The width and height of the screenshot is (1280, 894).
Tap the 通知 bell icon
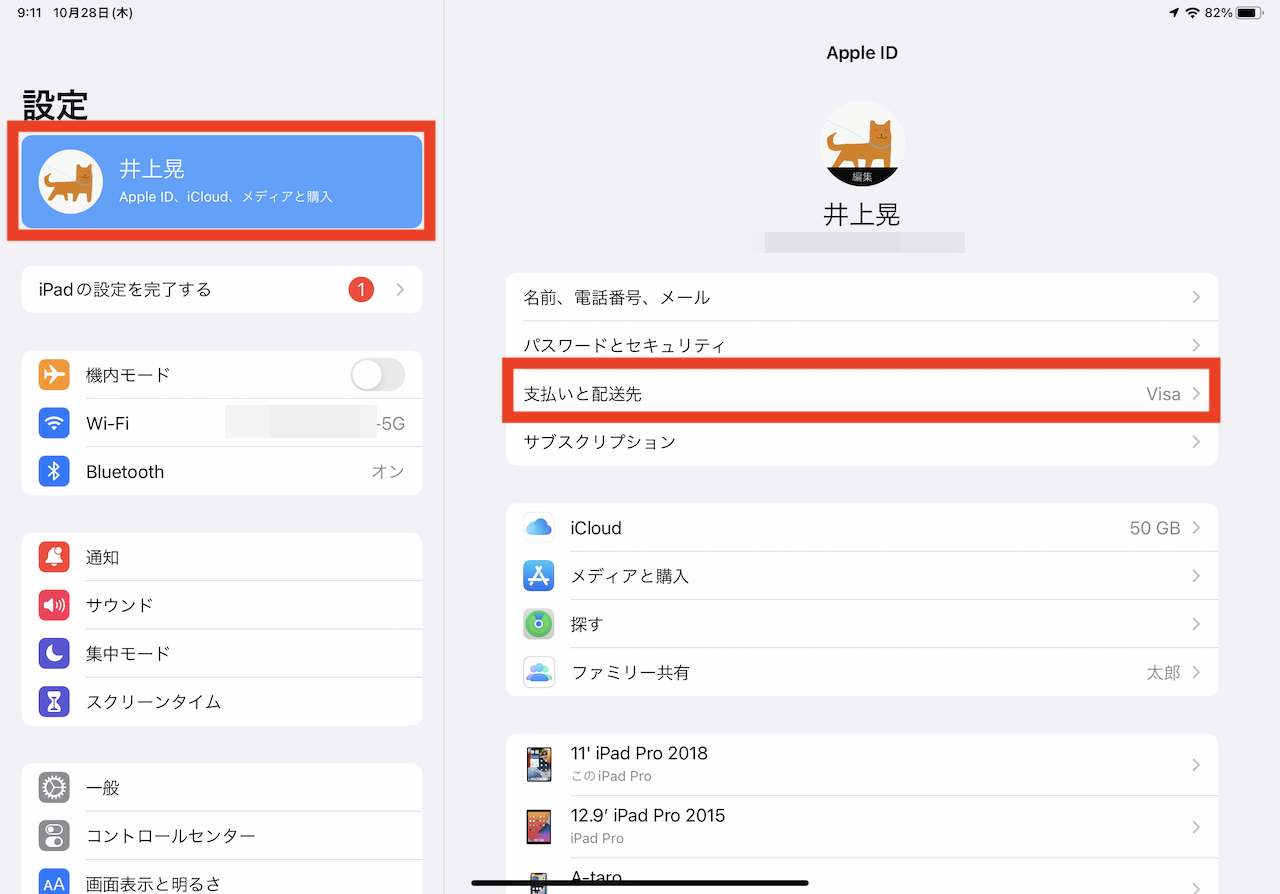(x=54, y=557)
